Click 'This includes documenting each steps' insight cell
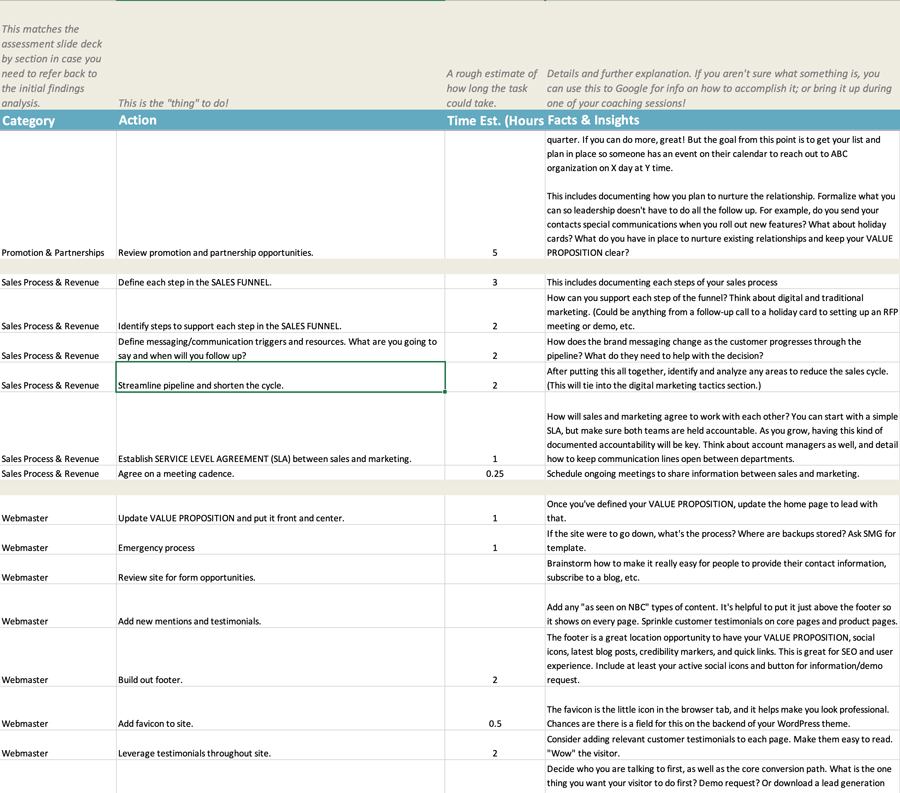Image resolution: width=900 pixels, height=793 pixels. coord(722,282)
